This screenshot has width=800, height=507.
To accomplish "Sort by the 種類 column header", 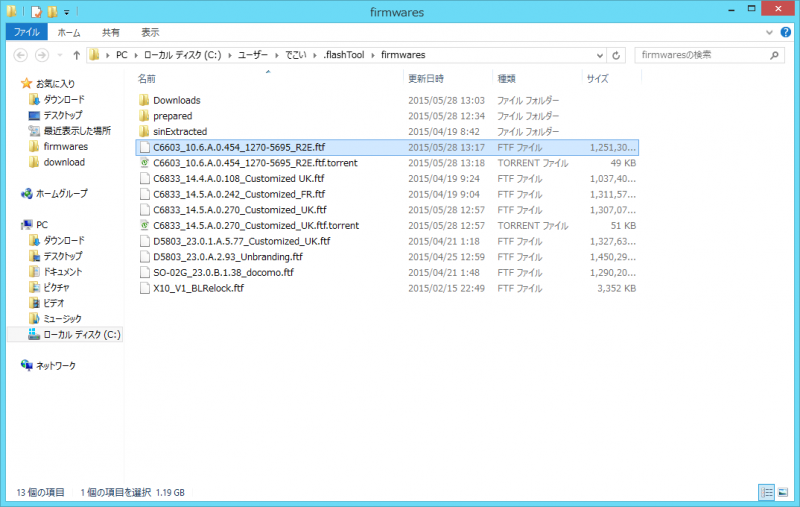I will pos(507,79).
